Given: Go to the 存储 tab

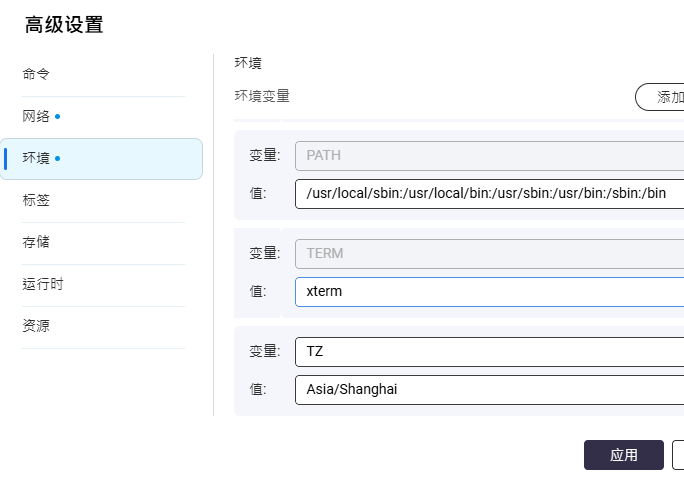Looking at the screenshot, I should point(103,242).
